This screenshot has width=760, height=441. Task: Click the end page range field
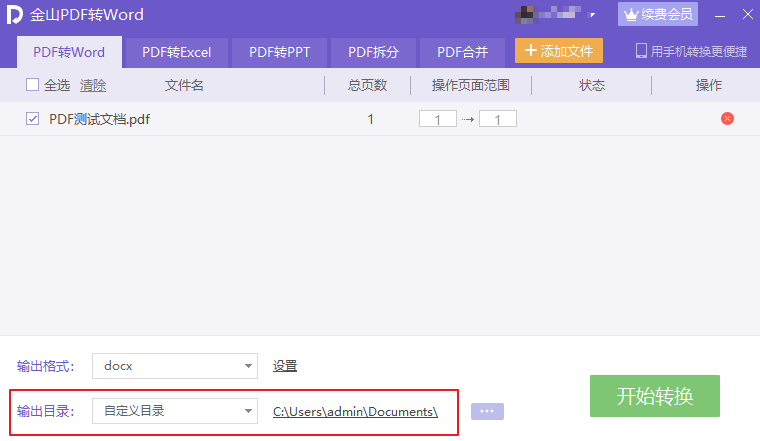click(498, 119)
